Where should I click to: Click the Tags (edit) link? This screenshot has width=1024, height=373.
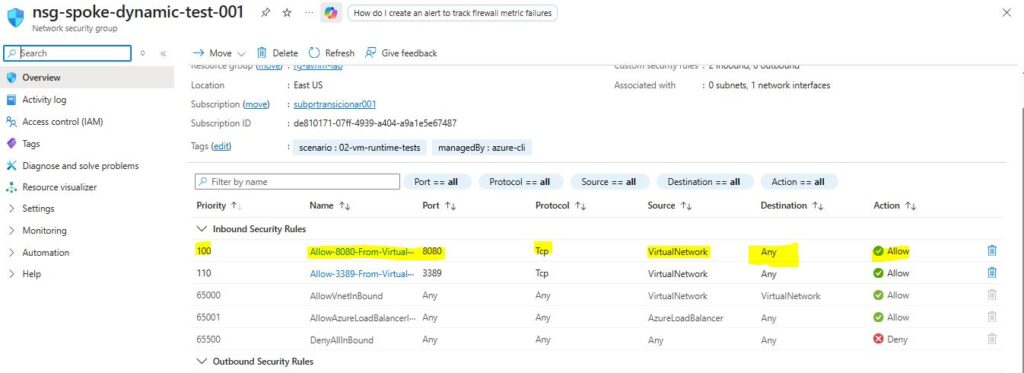coord(221,146)
